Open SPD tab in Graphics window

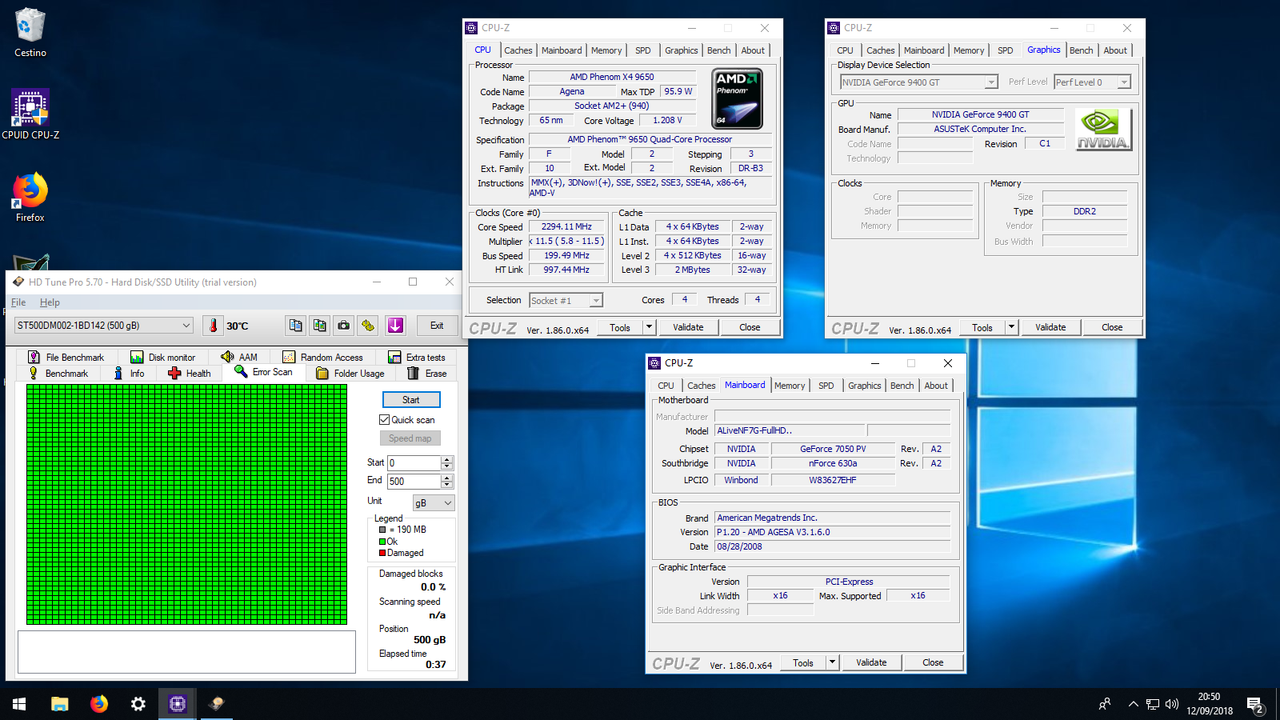click(1005, 50)
